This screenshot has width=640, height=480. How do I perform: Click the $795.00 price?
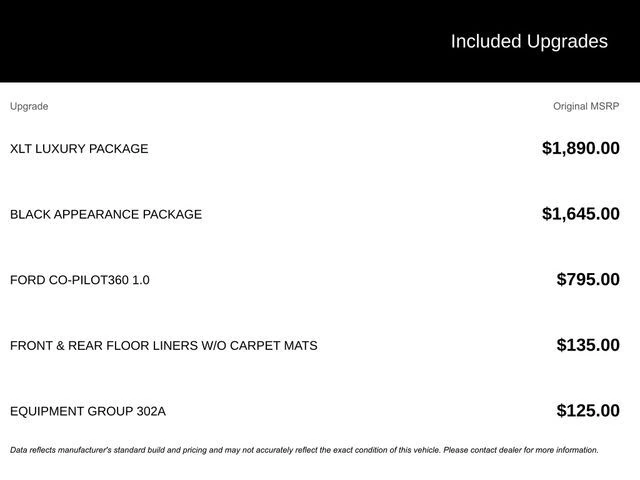pos(588,280)
